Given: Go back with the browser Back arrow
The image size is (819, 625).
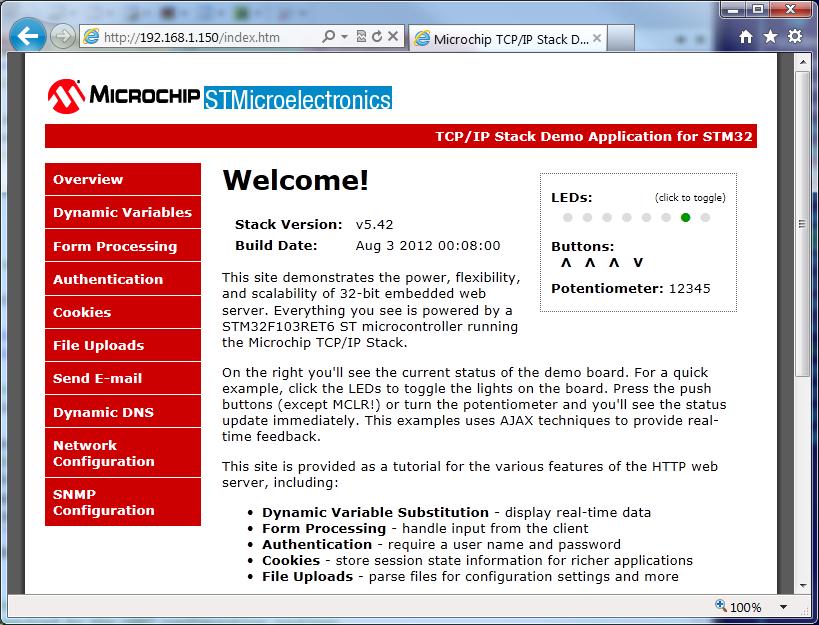Looking at the screenshot, I should tap(27, 36).
